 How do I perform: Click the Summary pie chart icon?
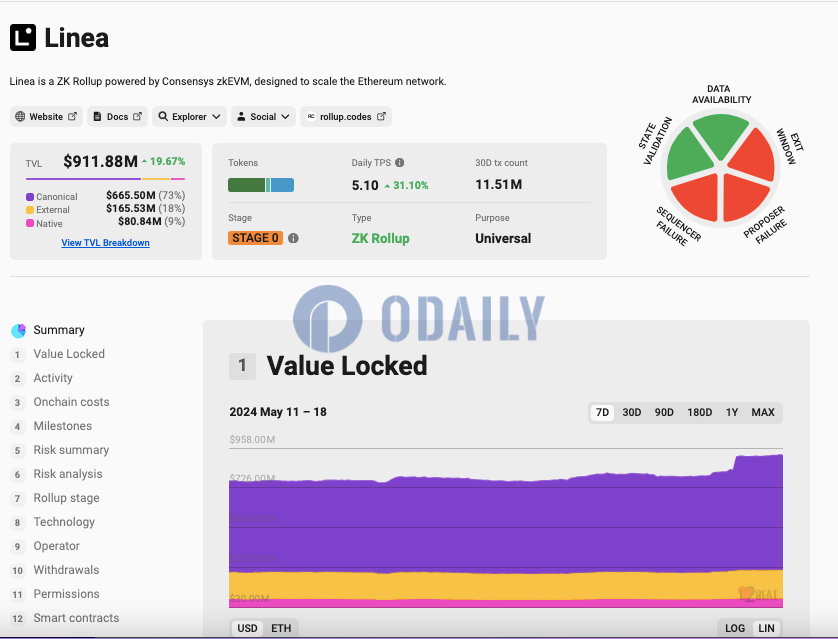(x=18, y=331)
